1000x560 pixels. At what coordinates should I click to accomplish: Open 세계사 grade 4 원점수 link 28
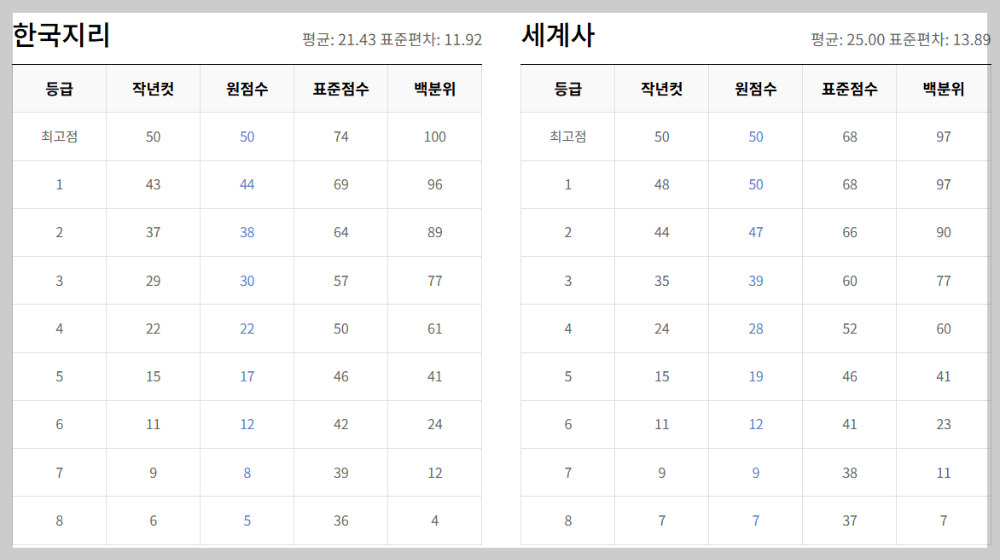756,328
